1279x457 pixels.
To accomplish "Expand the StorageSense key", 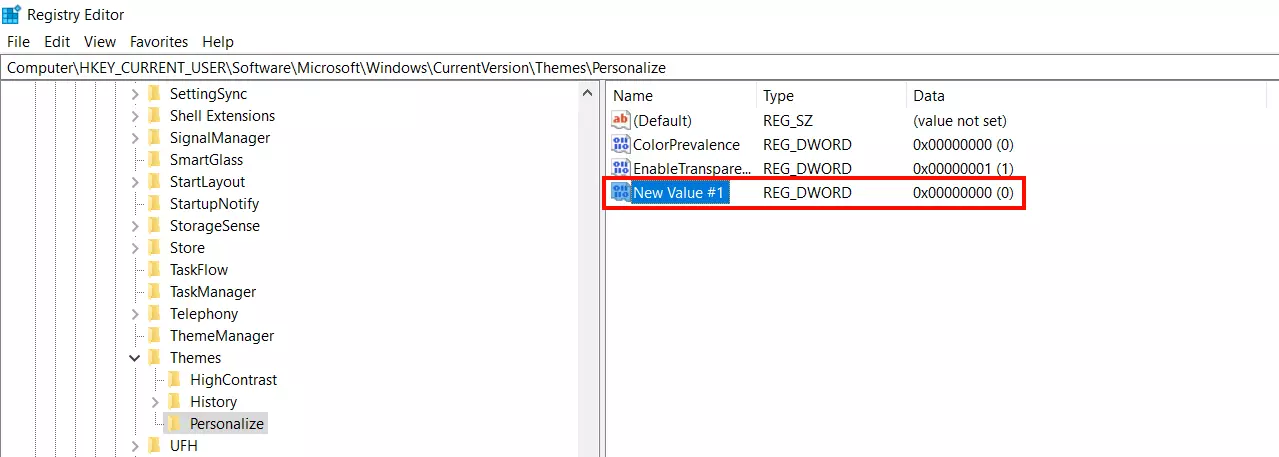I will tap(135, 226).
